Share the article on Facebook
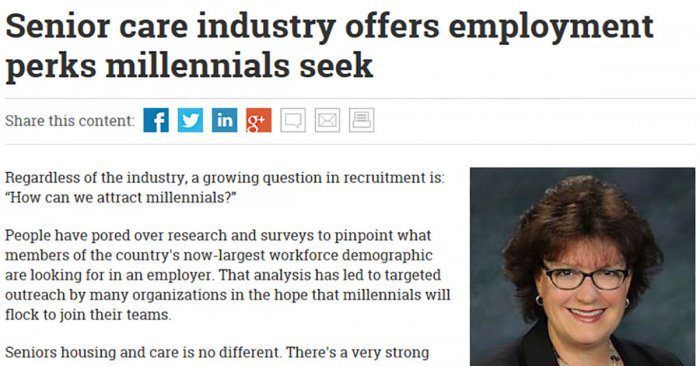This screenshot has height=366, width=700. 156,120
